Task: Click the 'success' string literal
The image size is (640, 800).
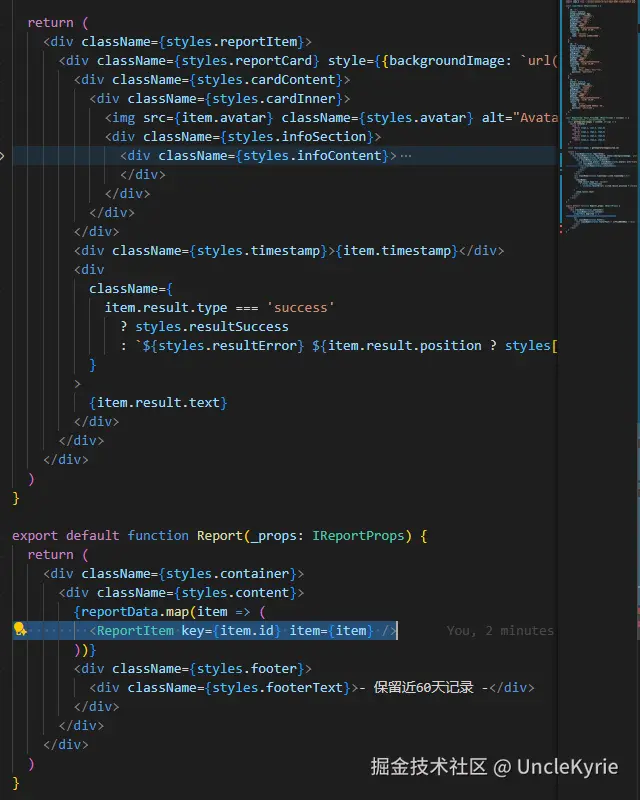Action: 300,308
